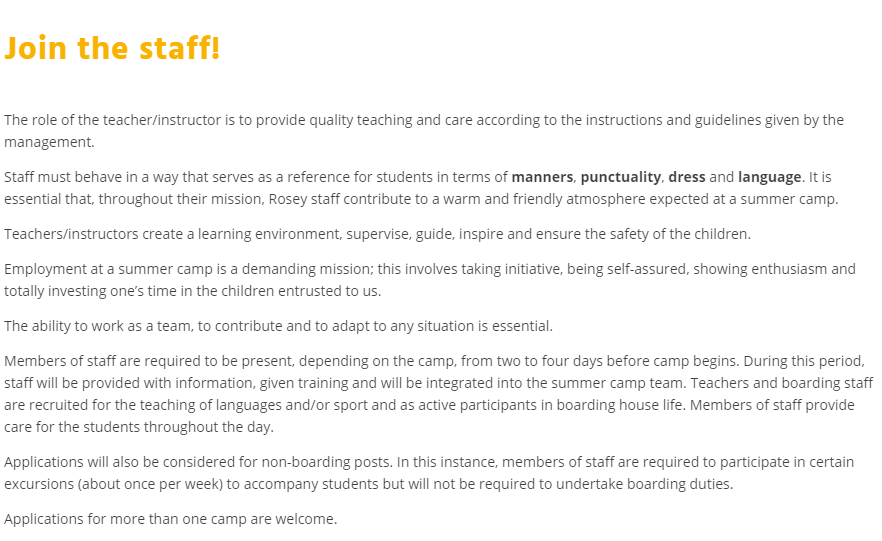
Task: Click the paragraph starting "The role of the teacher/instructor"
Action: (423, 120)
